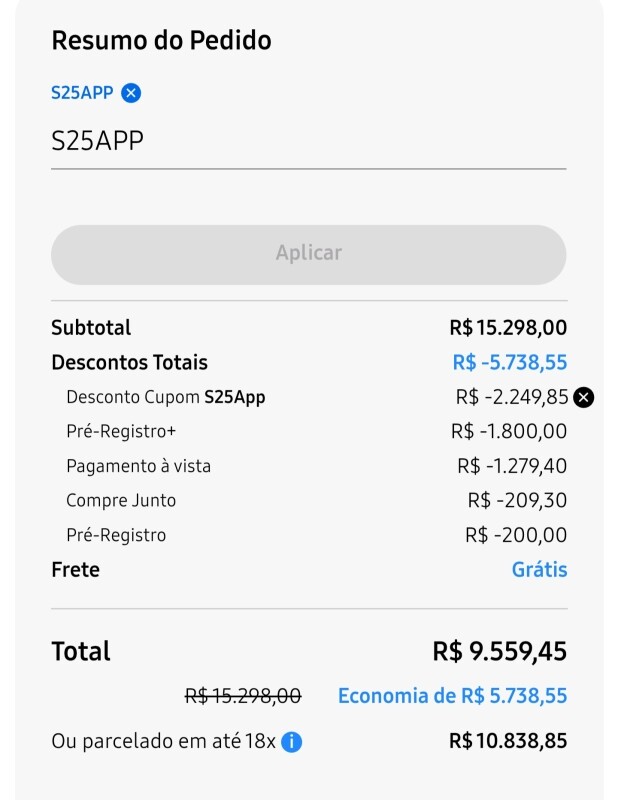
Task: Click the Economia de R$ 5.738,55 text
Action: 452,696
